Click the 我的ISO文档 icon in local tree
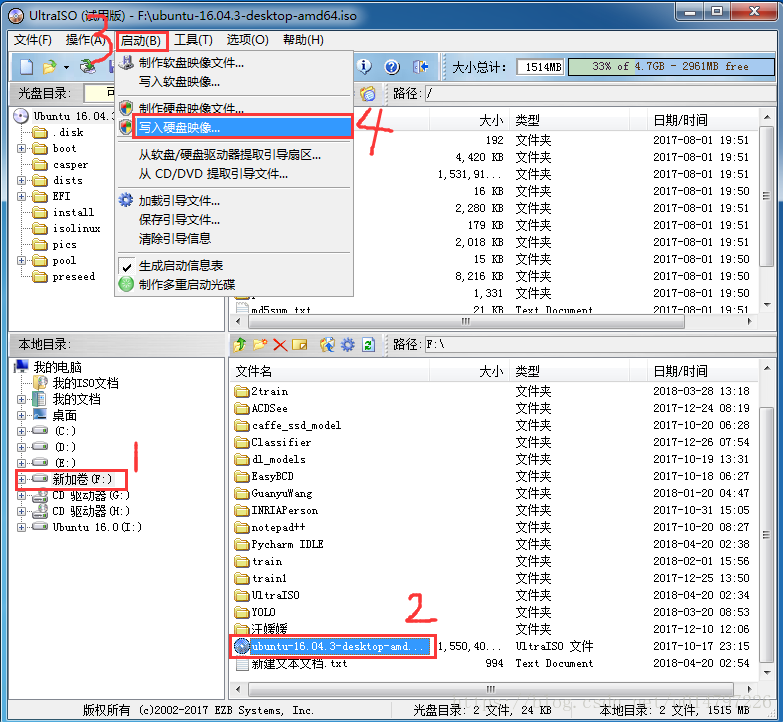The image size is (783, 722). tap(40, 383)
